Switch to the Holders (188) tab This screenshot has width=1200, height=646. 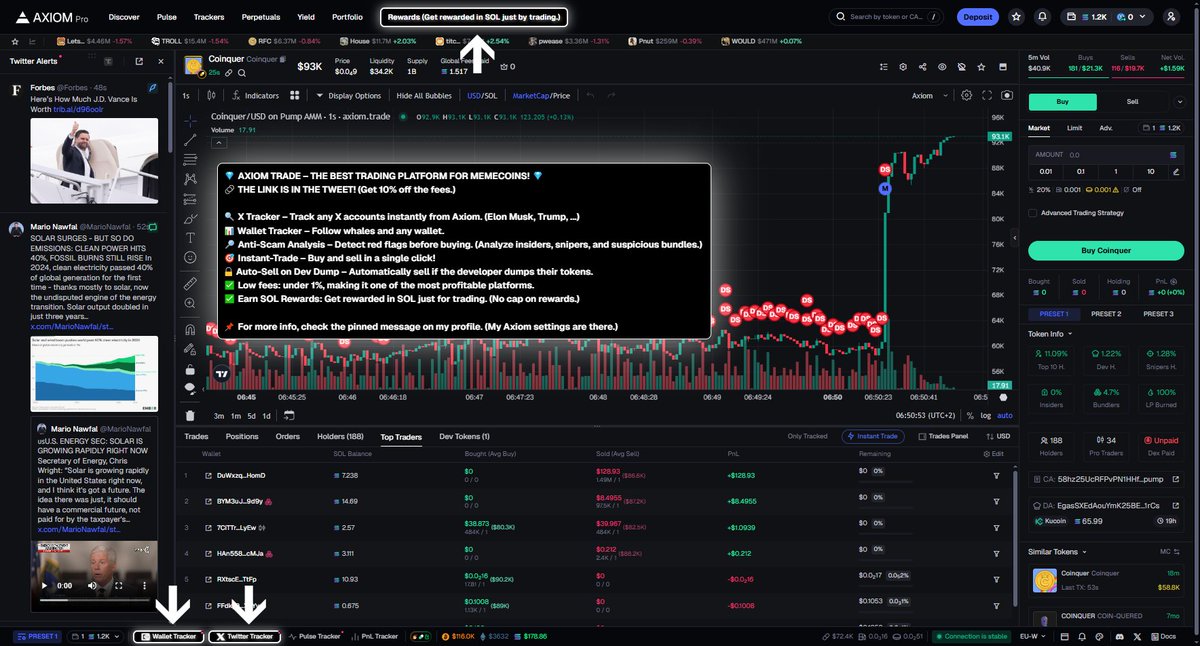point(341,437)
